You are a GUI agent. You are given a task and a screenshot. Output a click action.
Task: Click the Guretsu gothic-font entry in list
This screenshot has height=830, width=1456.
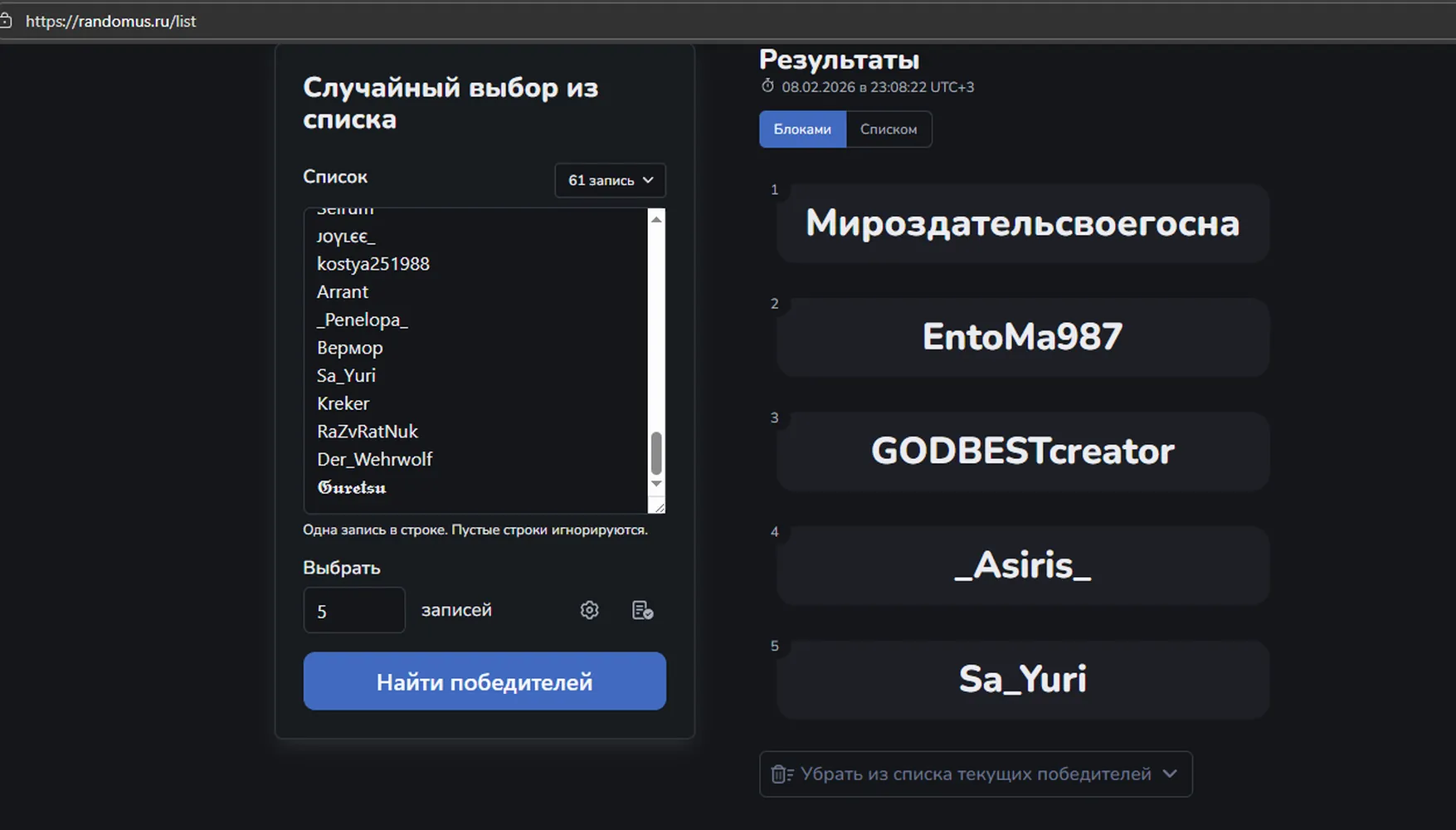click(x=352, y=487)
